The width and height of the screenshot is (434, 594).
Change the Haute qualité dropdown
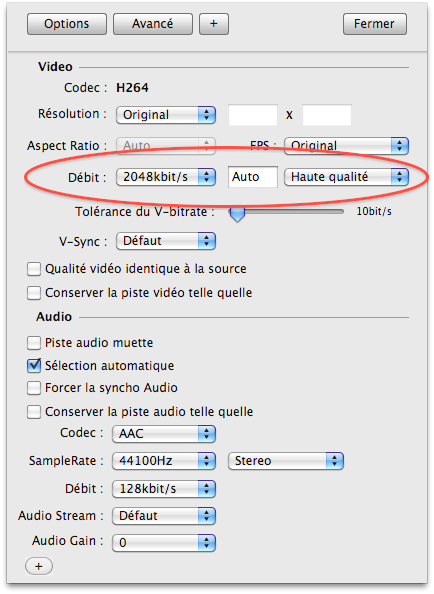[x=346, y=177]
